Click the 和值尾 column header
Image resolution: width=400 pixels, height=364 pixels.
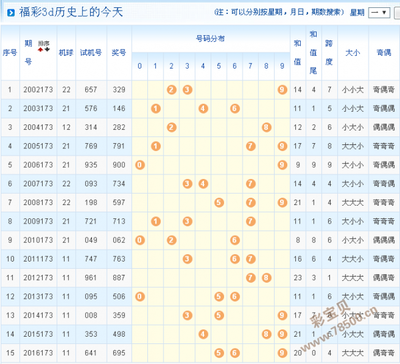[313, 52]
